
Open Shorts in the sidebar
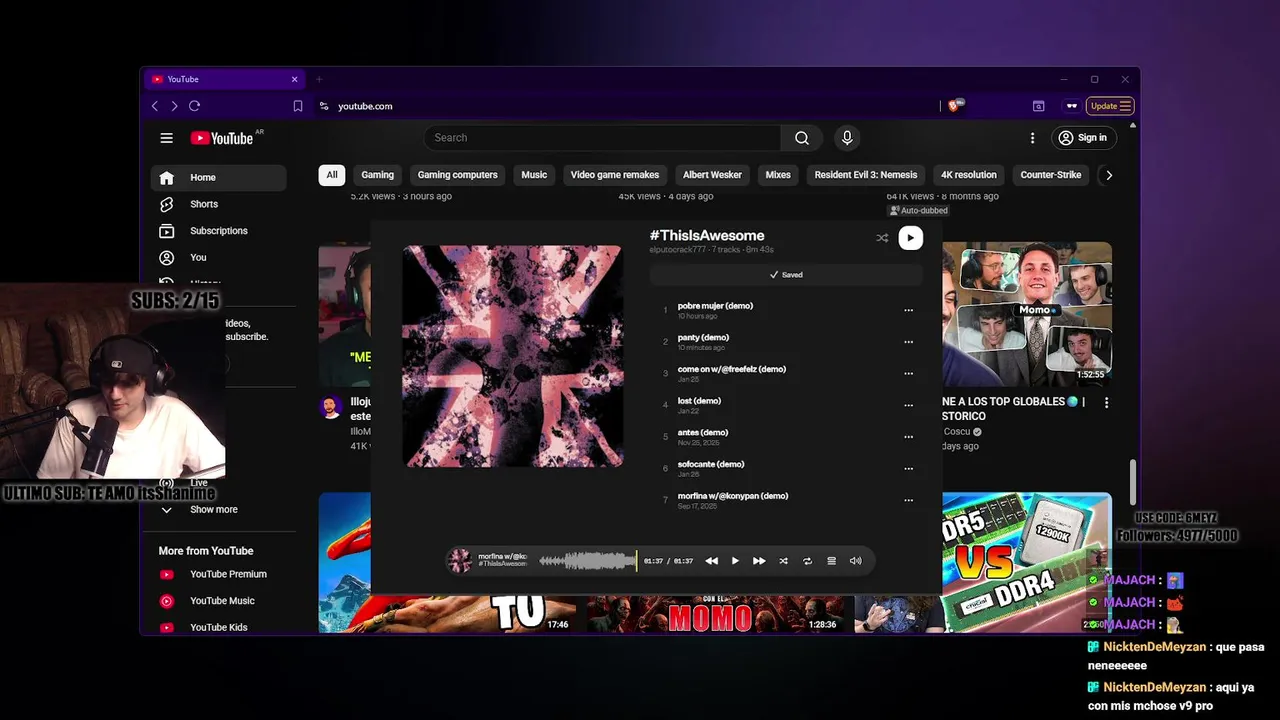[x=218, y=204]
